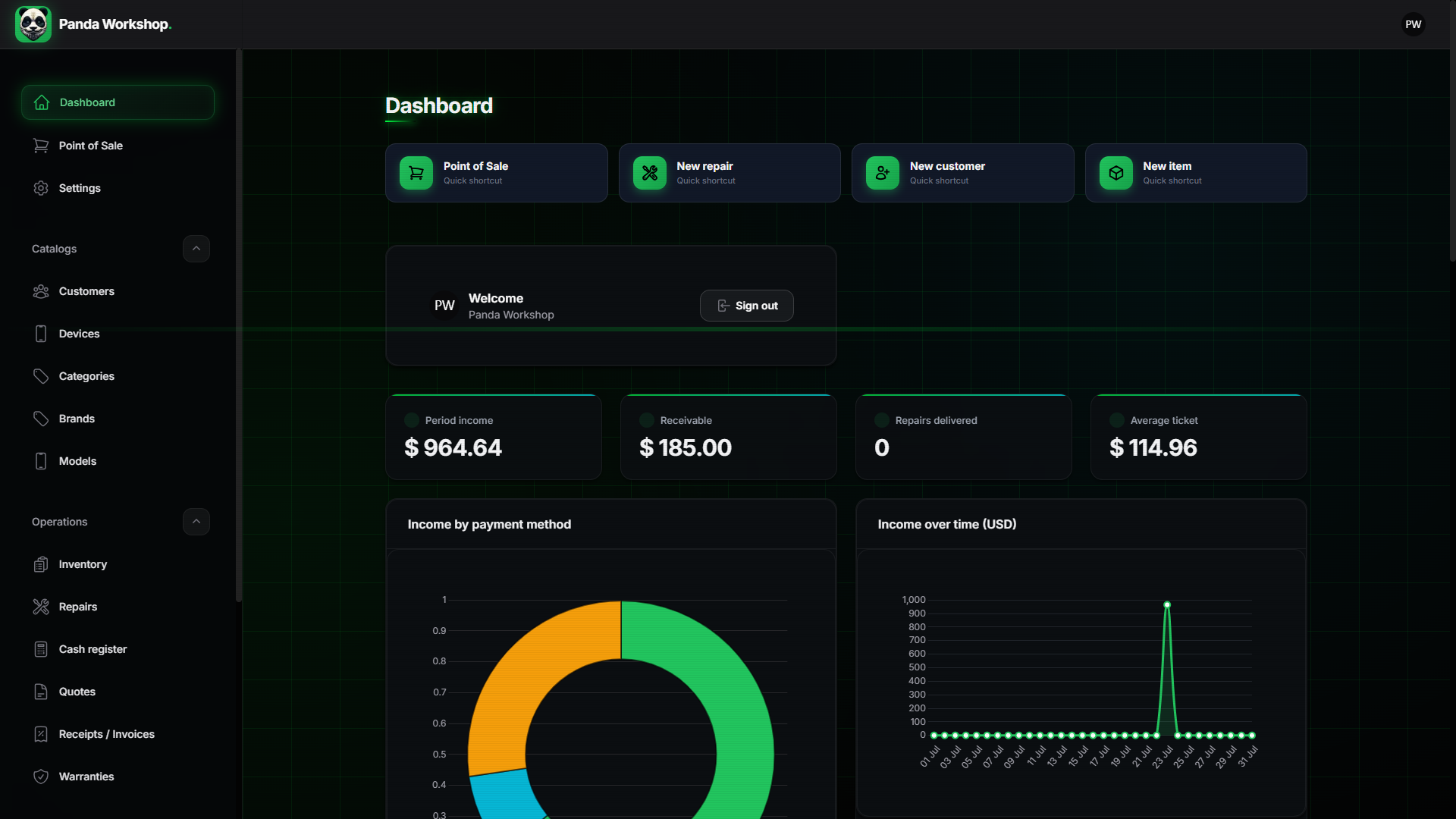Open the Repairs section
Screen dimensions: 1456x819
click(118, 607)
